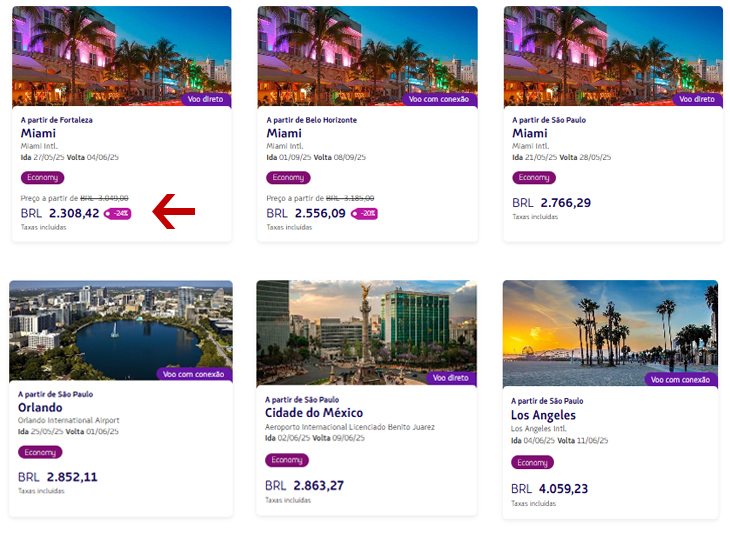This screenshot has width=730, height=533.
Task: Click the red arrow beside the Fortaleza price
Action: [x=174, y=211]
